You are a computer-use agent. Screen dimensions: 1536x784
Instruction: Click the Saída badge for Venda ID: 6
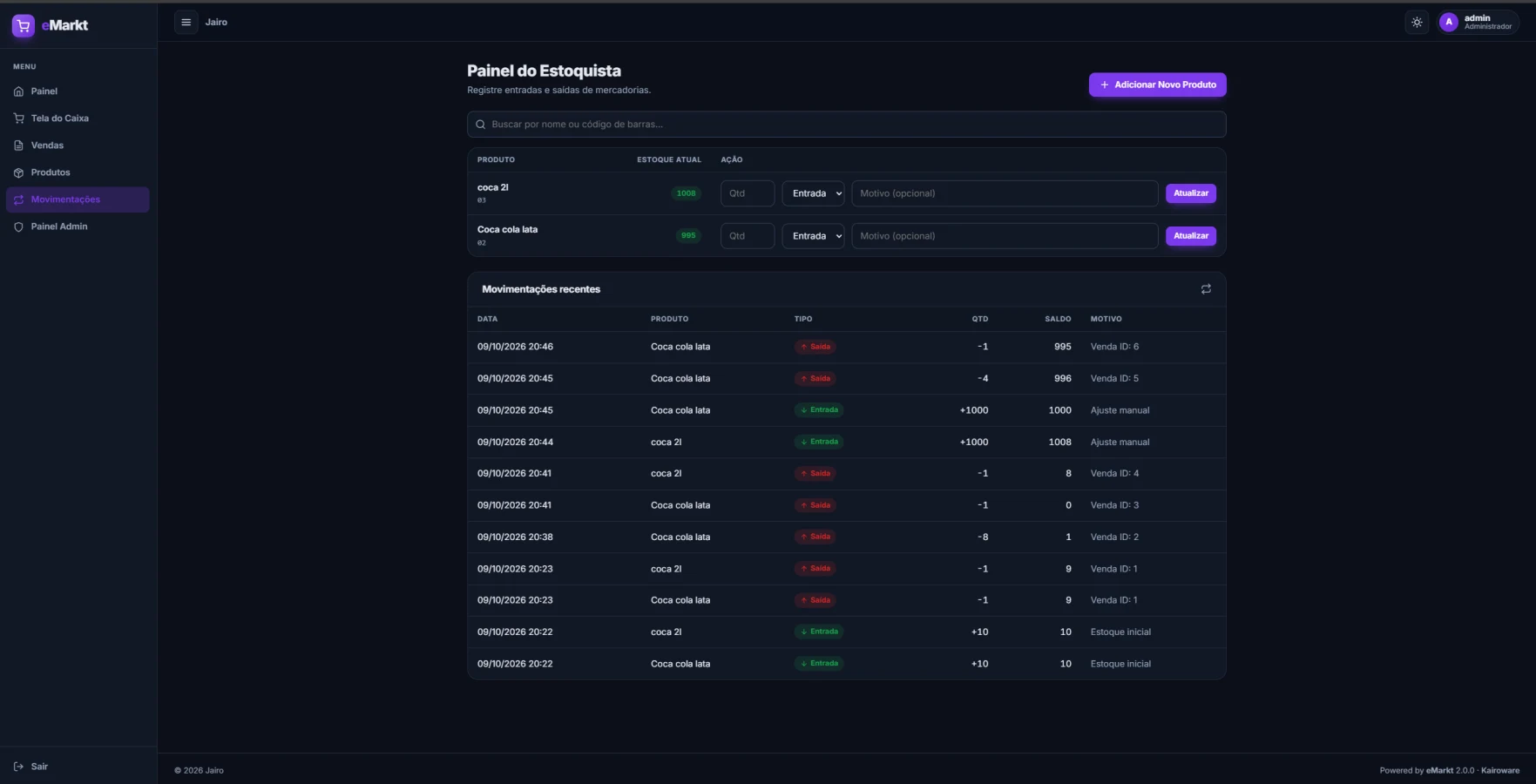pyautogui.click(x=815, y=347)
